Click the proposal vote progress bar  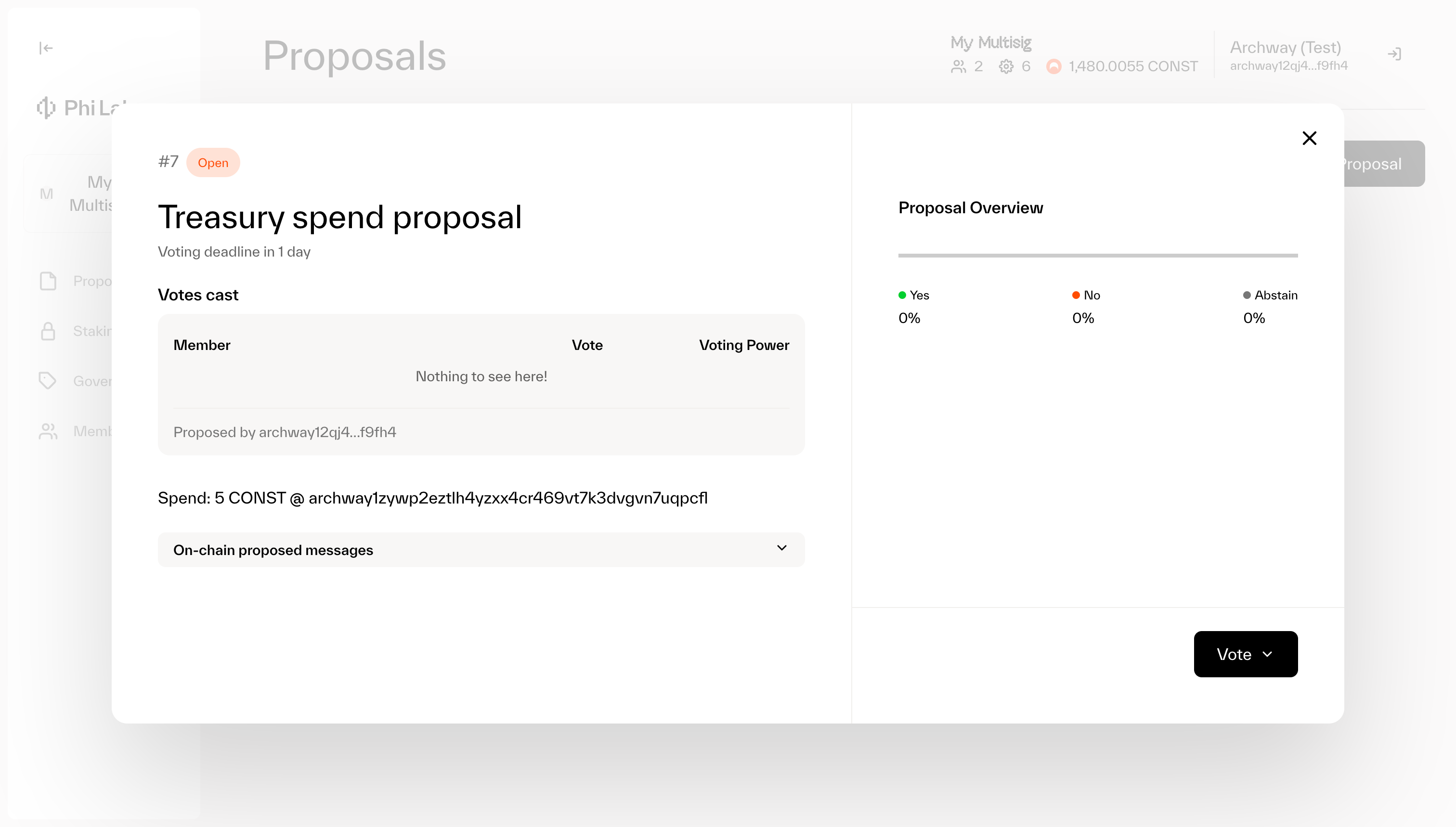tap(1098, 256)
